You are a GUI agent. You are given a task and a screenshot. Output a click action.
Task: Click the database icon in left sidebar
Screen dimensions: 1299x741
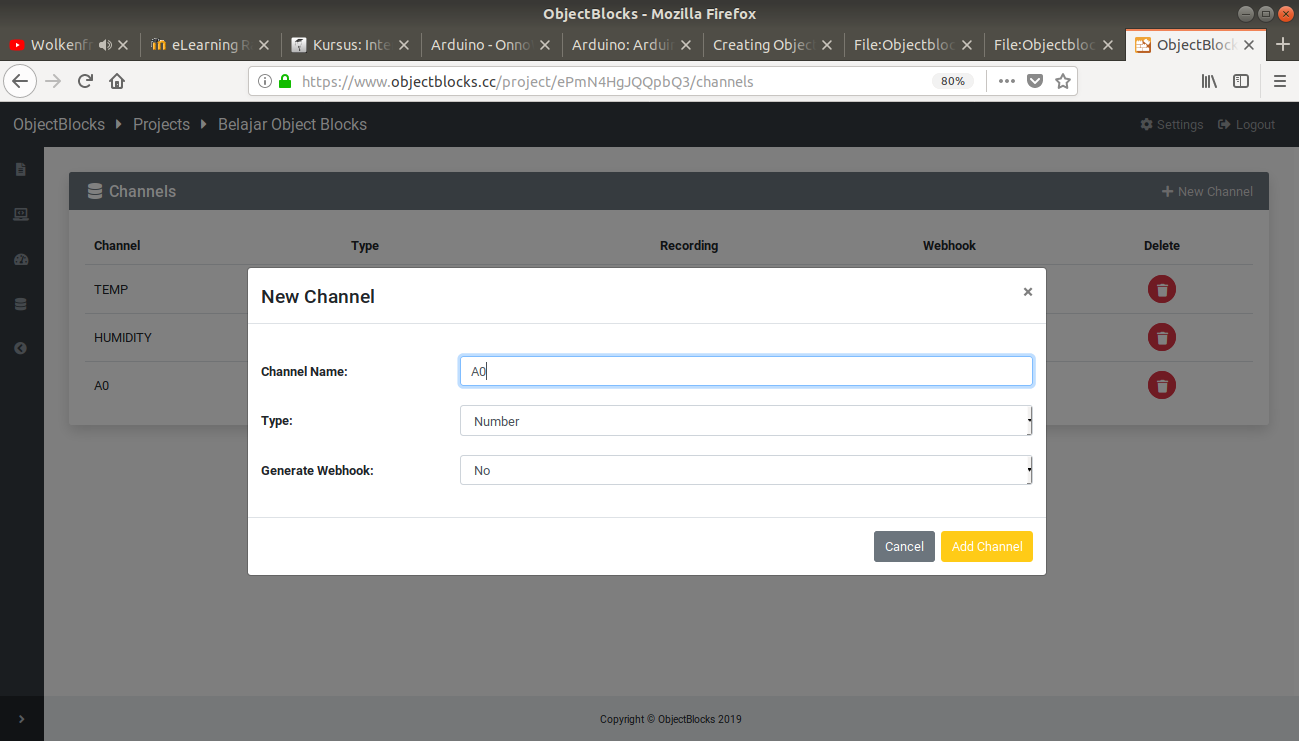click(21, 304)
